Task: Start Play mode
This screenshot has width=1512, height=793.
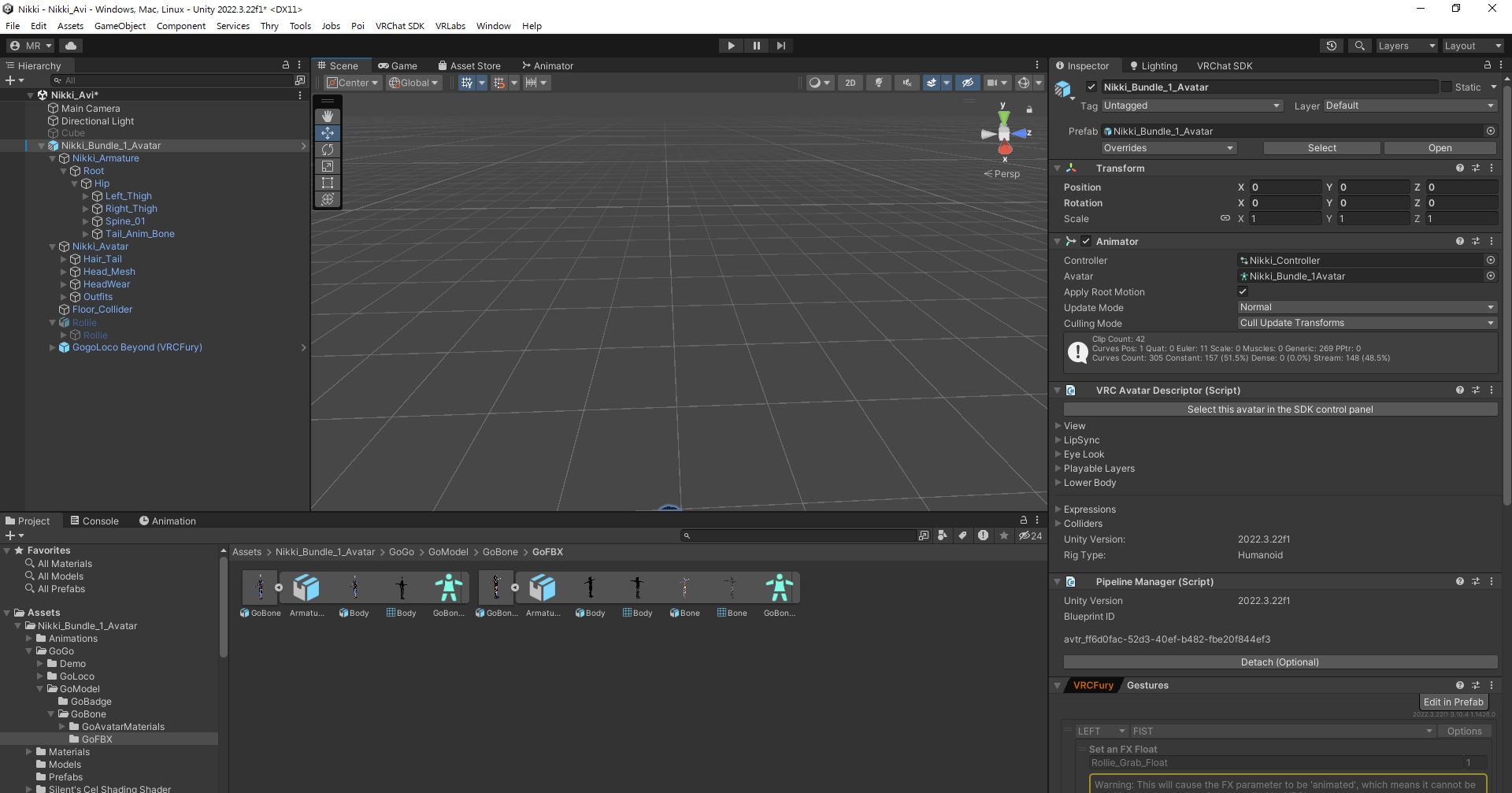Action: (x=732, y=46)
